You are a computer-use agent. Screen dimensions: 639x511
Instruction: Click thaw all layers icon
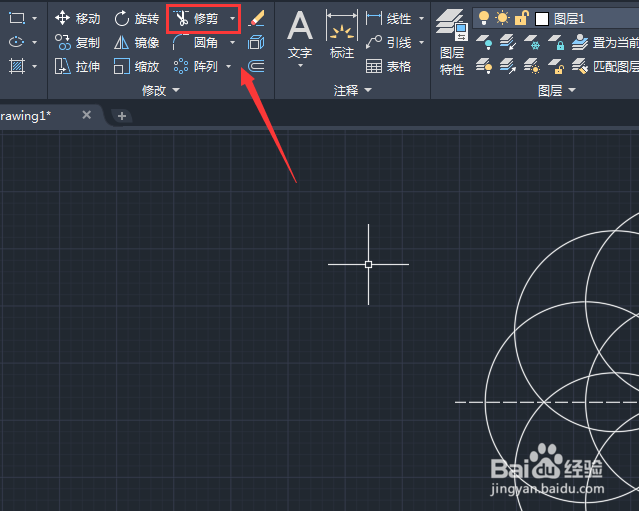coord(532,66)
